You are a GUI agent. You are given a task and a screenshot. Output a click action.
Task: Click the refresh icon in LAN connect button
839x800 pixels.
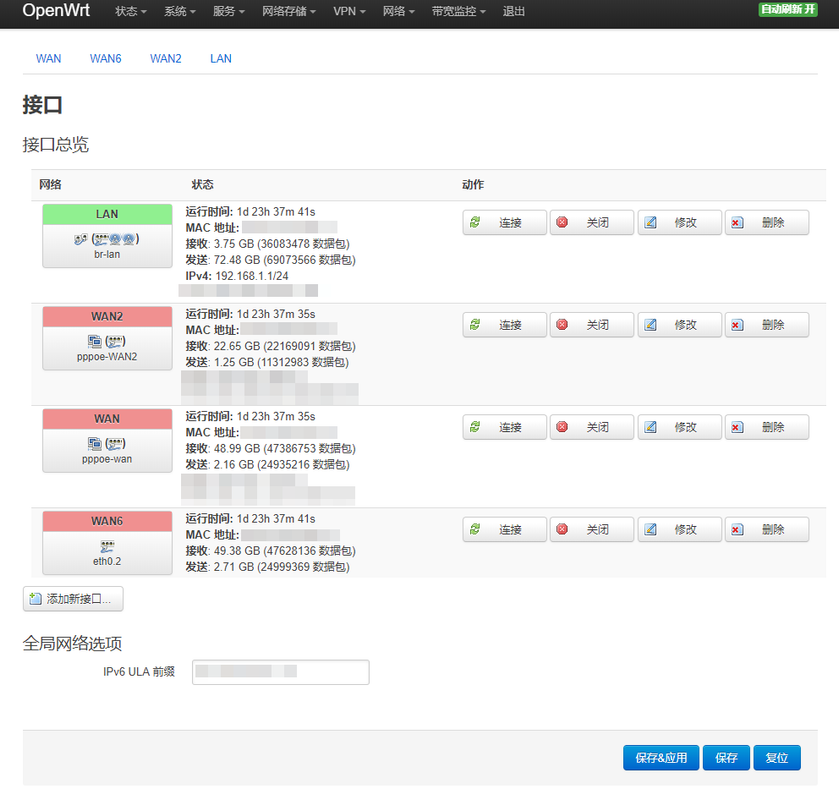(x=475, y=222)
